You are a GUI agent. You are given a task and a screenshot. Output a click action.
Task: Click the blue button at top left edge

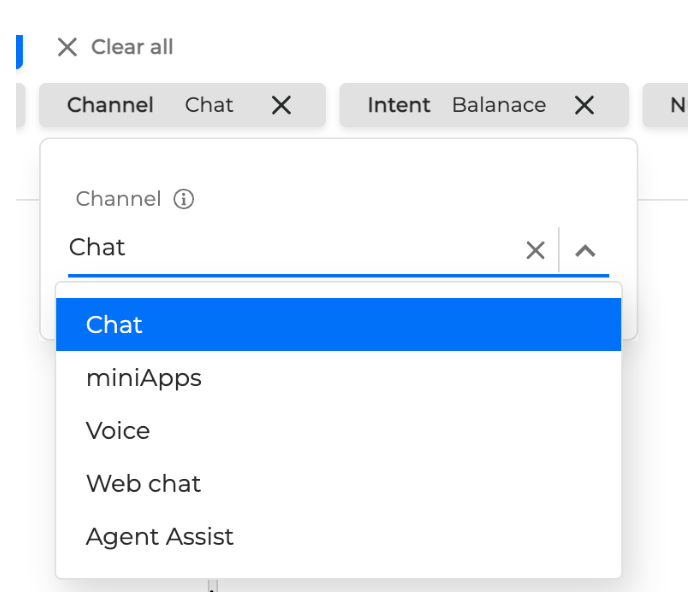coord(18,49)
